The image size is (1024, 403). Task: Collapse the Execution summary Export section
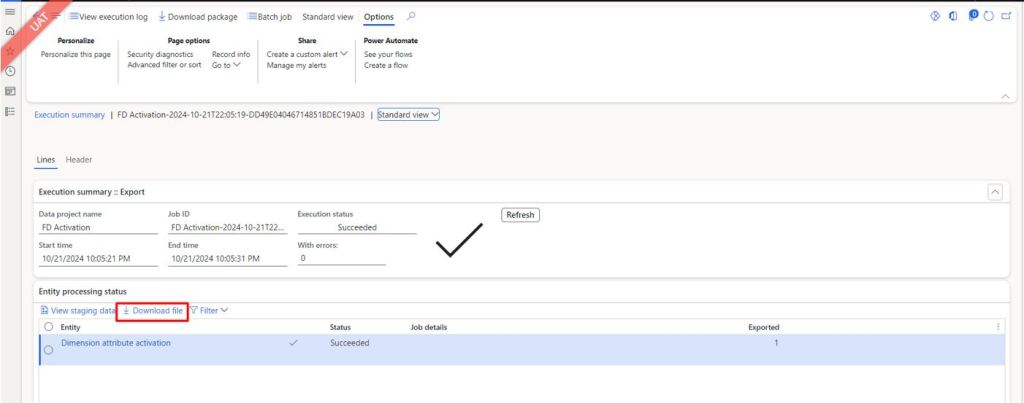(994, 191)
